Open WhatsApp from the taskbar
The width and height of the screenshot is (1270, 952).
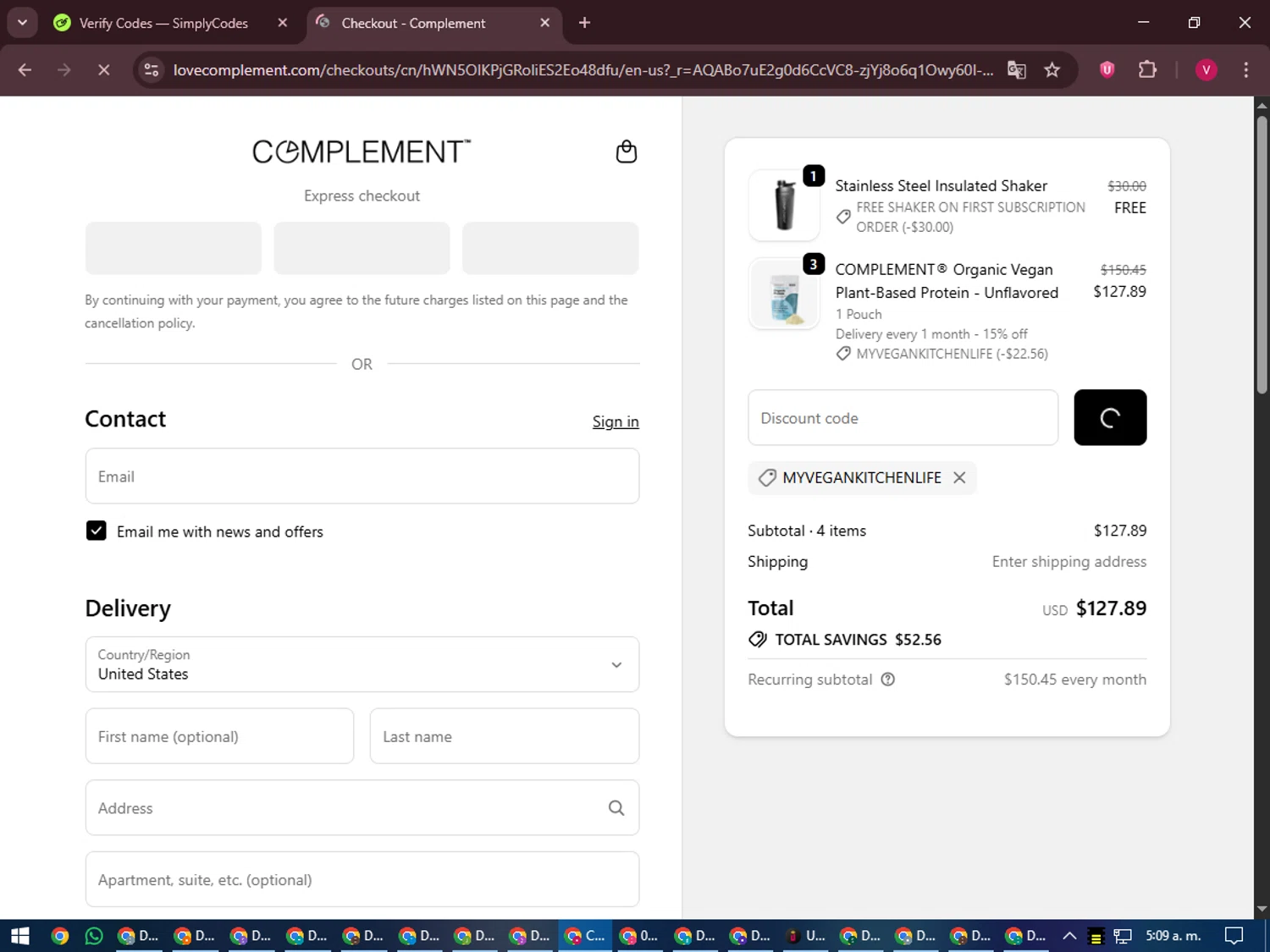[x=94, y=936]
